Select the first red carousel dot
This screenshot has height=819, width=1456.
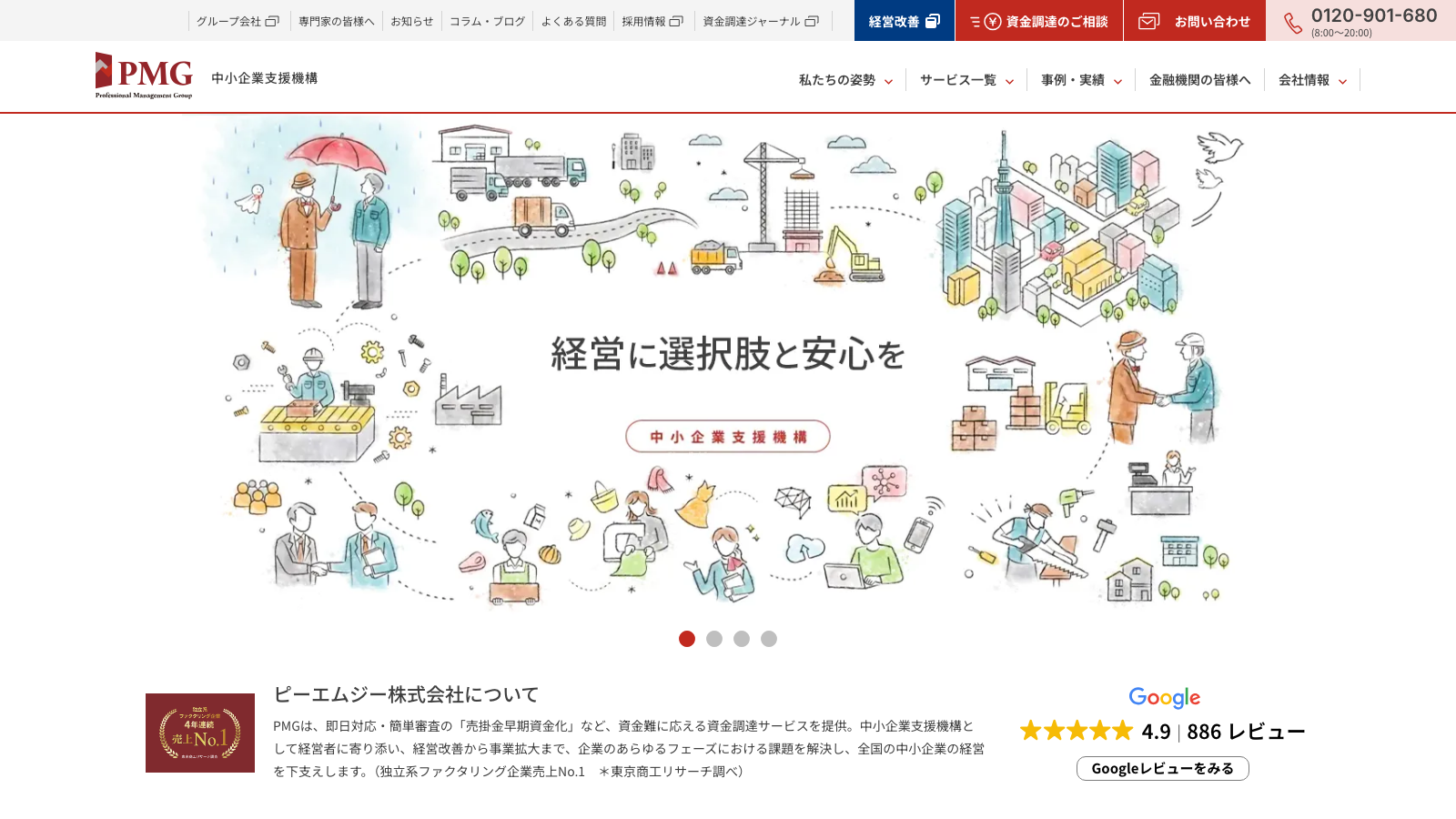click(x=687, y=639)
